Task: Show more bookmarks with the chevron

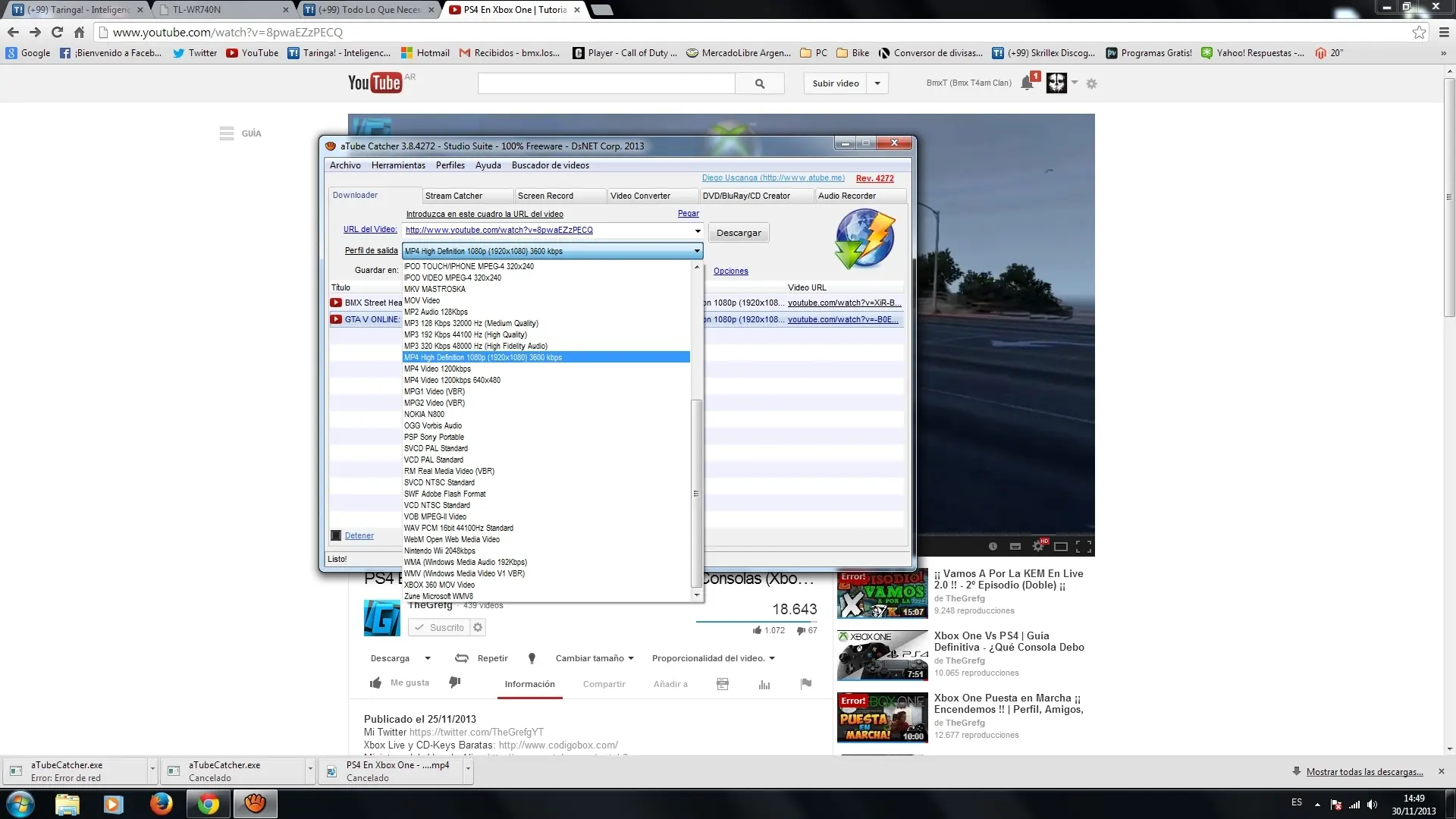Action: [1443, 53]
